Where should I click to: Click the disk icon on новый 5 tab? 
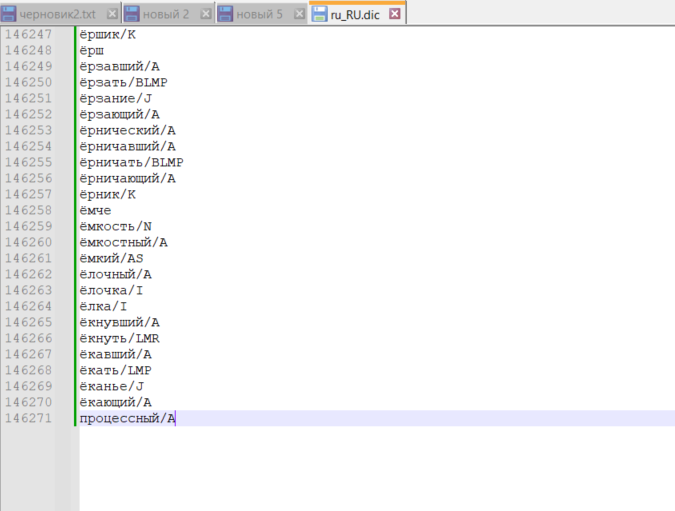coord(225,14)
